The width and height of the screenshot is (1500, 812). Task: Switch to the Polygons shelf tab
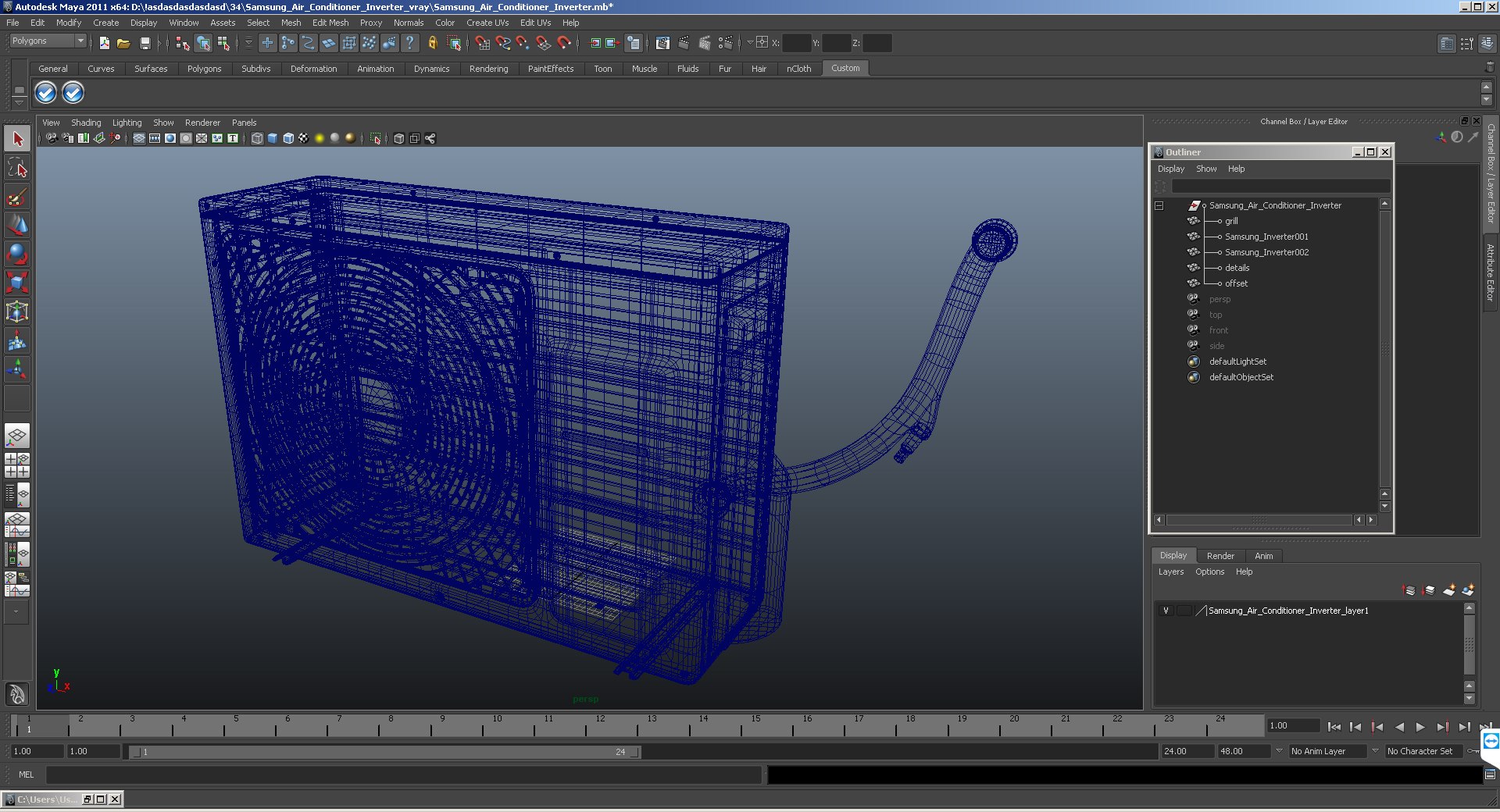click(x=204, y=69)
